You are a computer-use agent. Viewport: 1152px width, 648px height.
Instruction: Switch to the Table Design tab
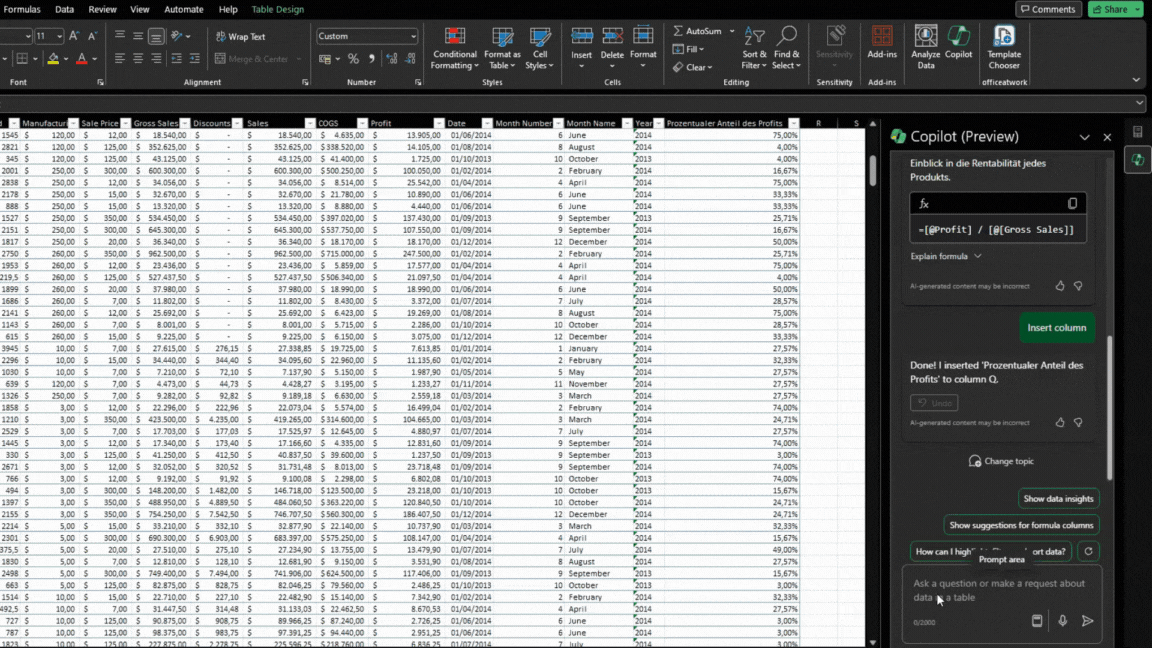pyautogui.click(x=277, y=10)
